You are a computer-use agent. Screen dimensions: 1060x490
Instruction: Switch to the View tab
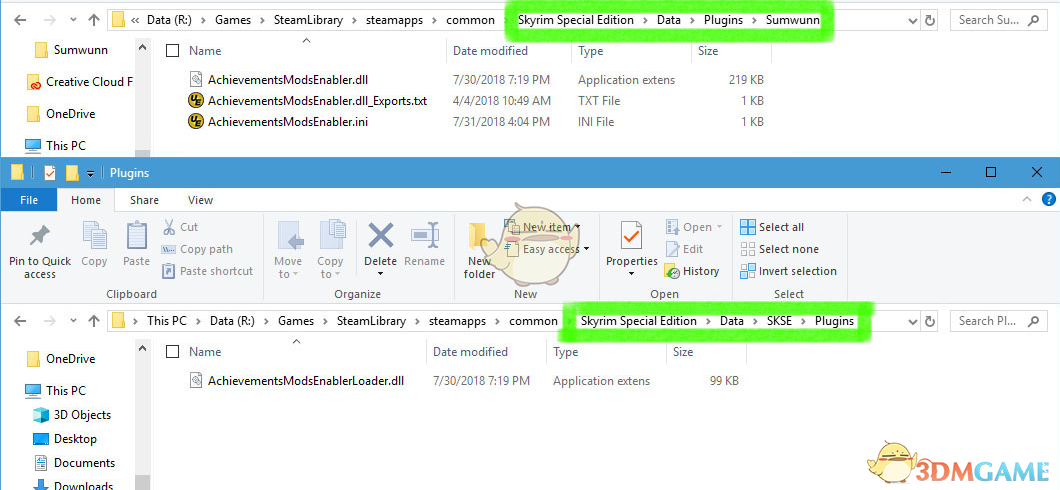pyautogui.click(x=200, y=199)
